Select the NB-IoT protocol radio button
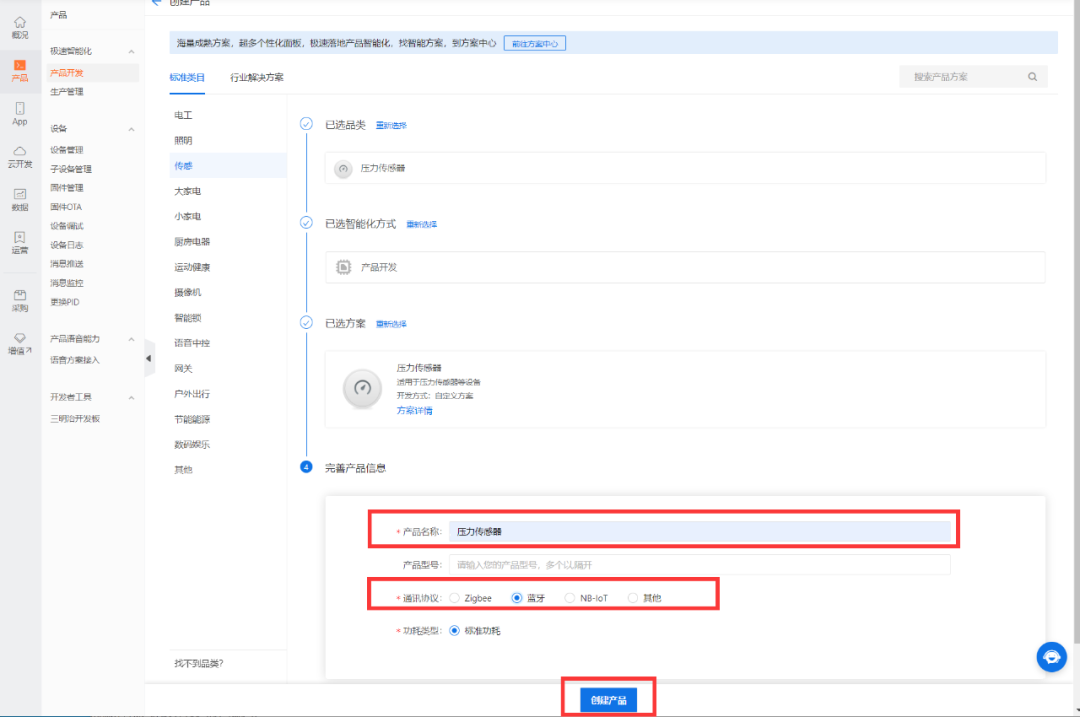Viewport: 1080px width, 717px height. pos(570,598)
